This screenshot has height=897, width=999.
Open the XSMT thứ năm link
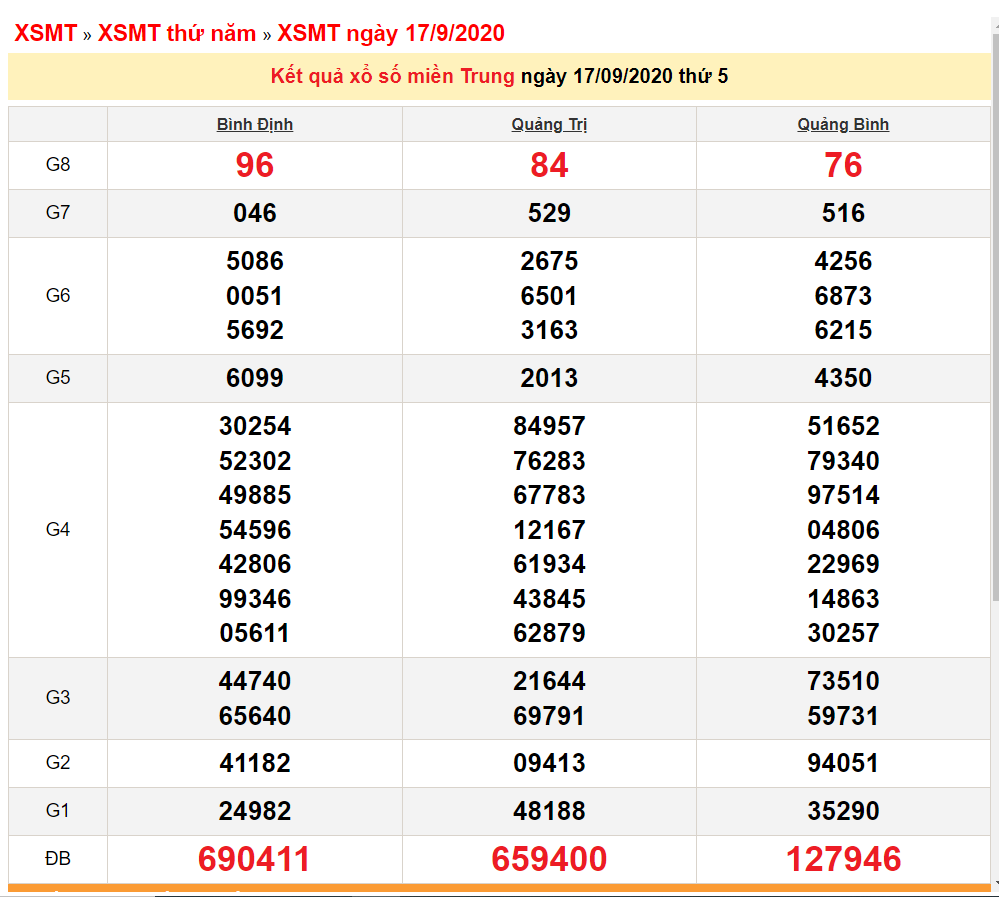coord(178,32)
